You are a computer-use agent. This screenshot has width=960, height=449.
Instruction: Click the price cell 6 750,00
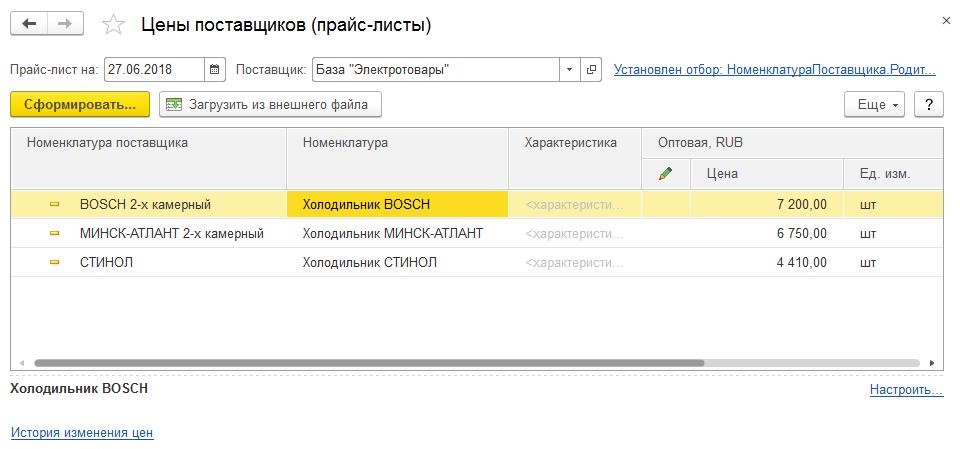[x=767, y=233]
